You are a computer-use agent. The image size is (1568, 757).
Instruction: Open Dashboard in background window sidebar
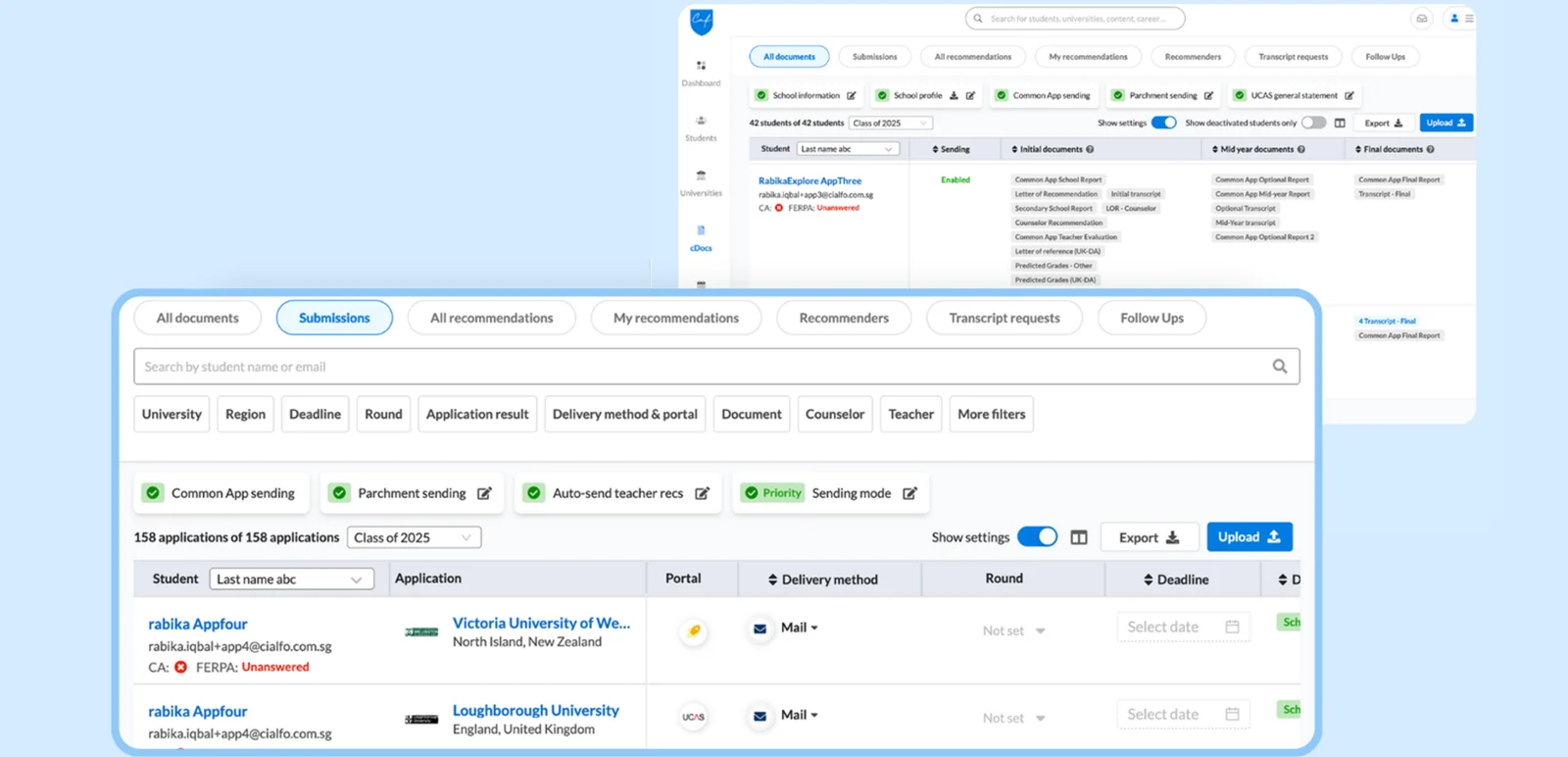(701, 73)
